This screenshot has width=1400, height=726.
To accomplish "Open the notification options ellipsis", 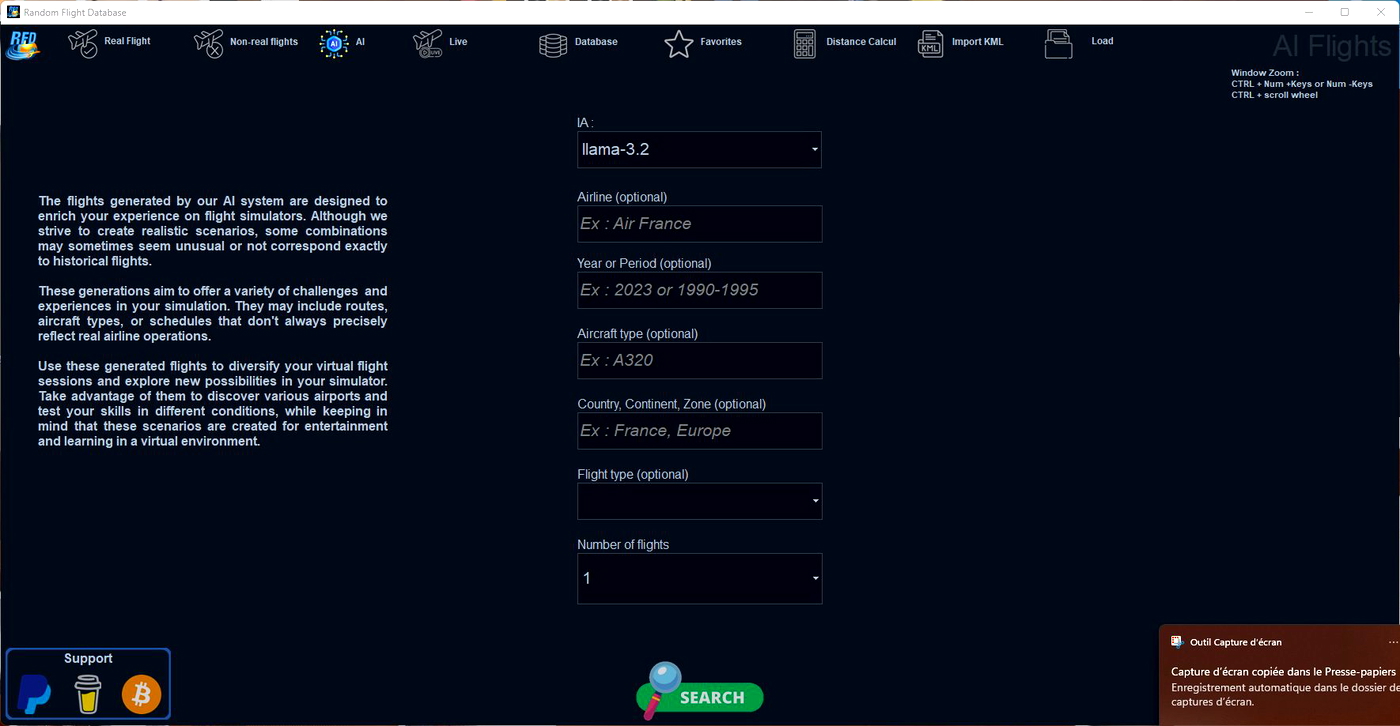I will pos(1393,642).
